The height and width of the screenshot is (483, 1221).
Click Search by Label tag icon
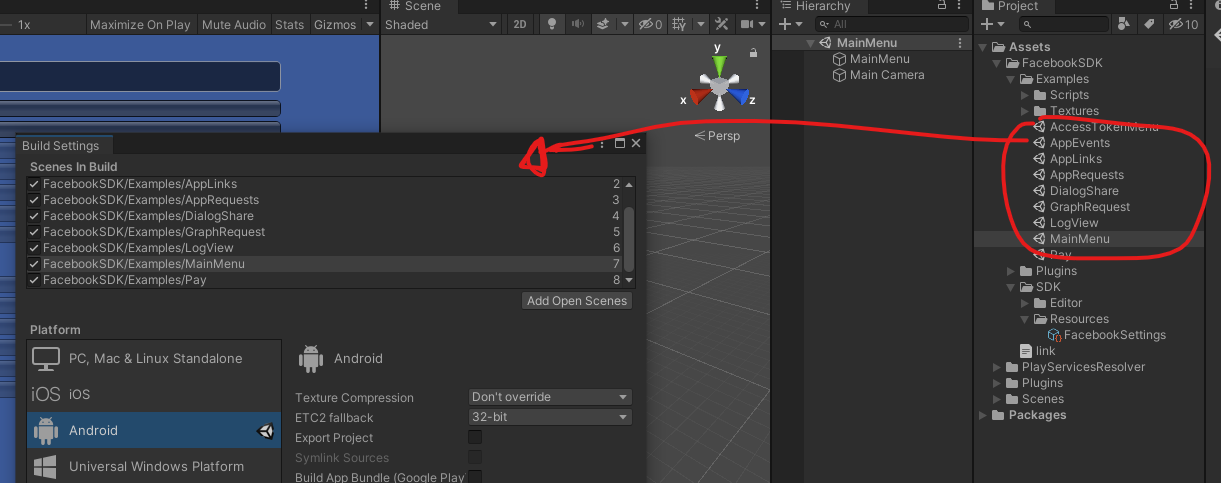coord(1149,24)
